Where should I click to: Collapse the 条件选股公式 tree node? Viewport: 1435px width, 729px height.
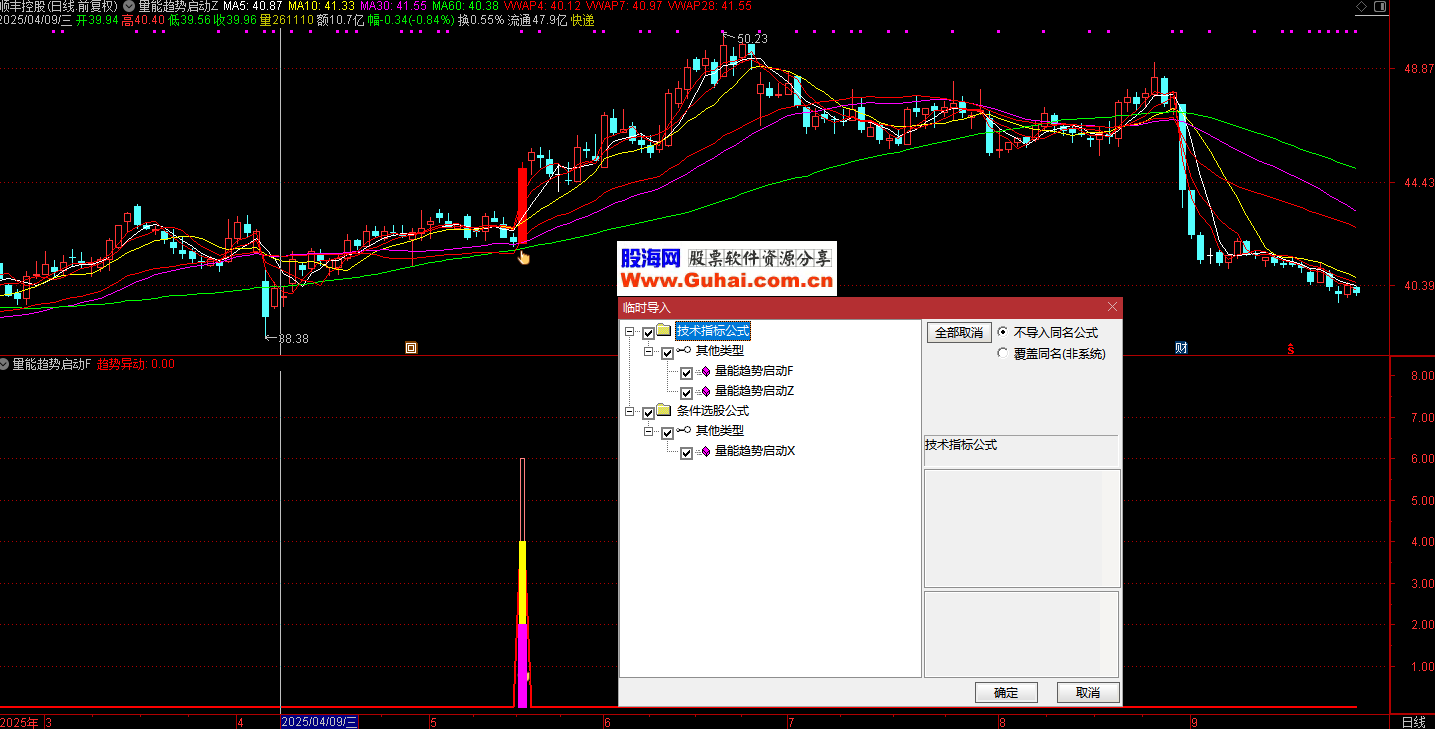(x=629, y=412)
